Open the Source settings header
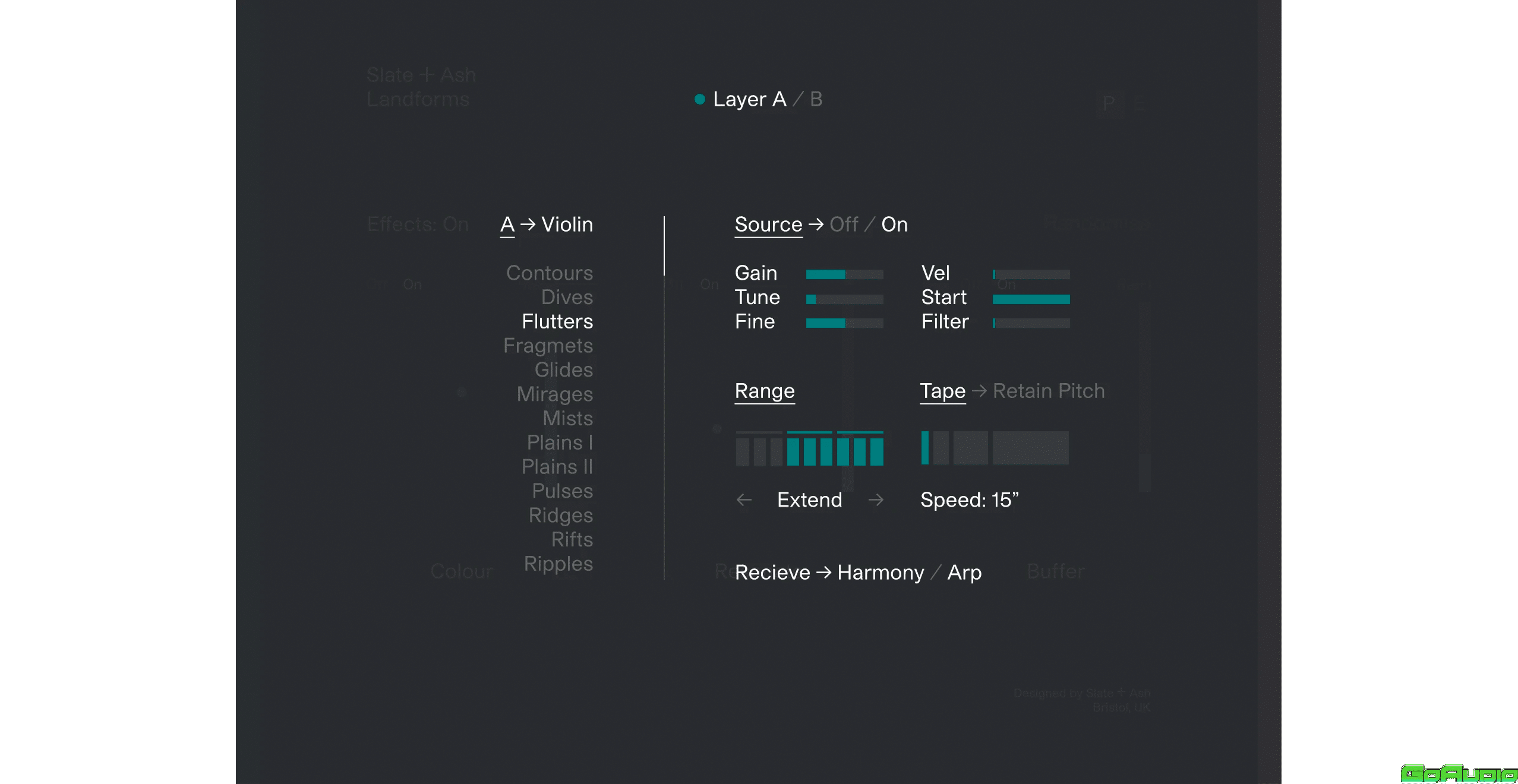The height and width of the screenshot is (784, 1518). (x=768, y=225)
